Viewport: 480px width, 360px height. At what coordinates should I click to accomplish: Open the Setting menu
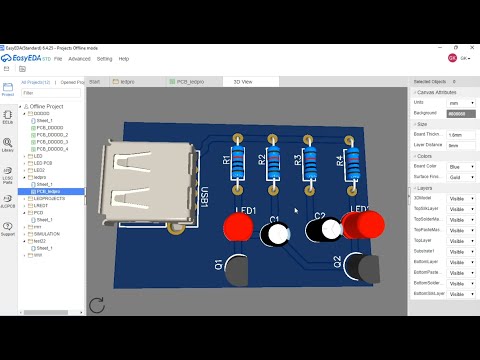tap(104, 59)
